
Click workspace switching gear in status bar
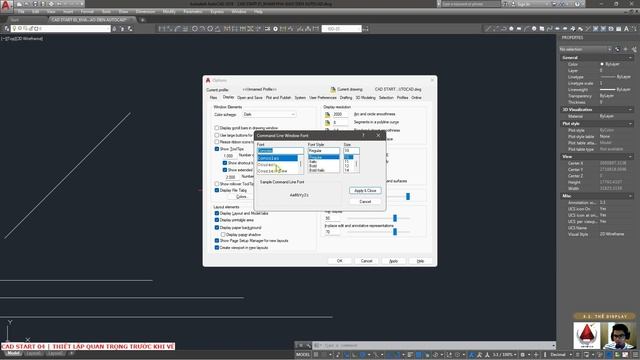click(523, 355)
